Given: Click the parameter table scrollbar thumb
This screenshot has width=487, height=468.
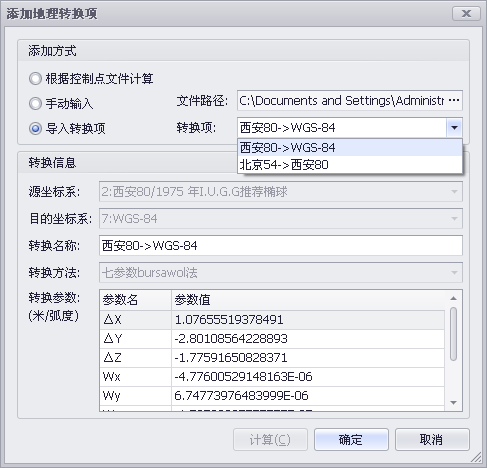Looking at the screenshot, I should click(x=453, y=334).
